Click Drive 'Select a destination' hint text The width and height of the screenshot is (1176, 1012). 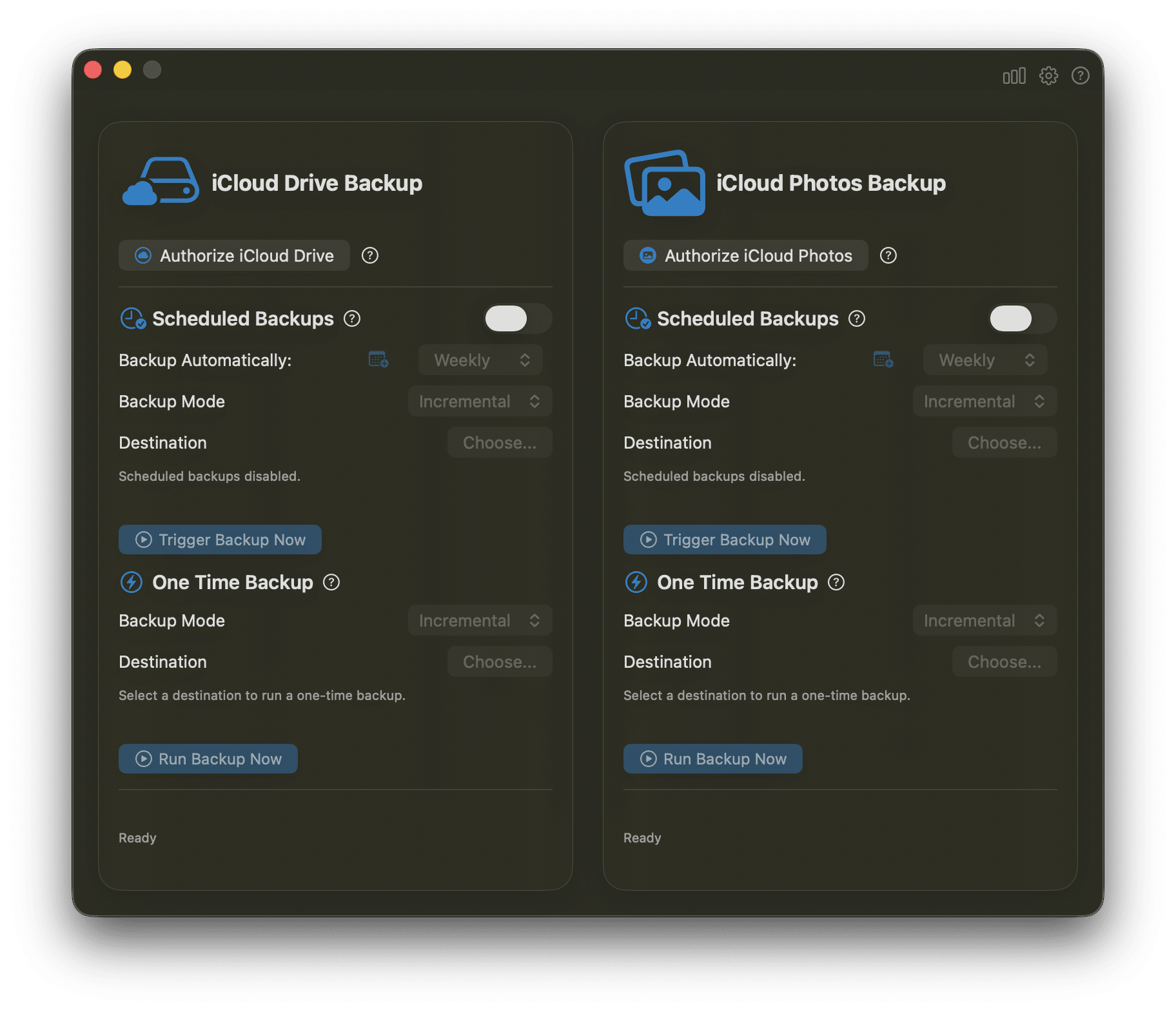coord(262,696)
